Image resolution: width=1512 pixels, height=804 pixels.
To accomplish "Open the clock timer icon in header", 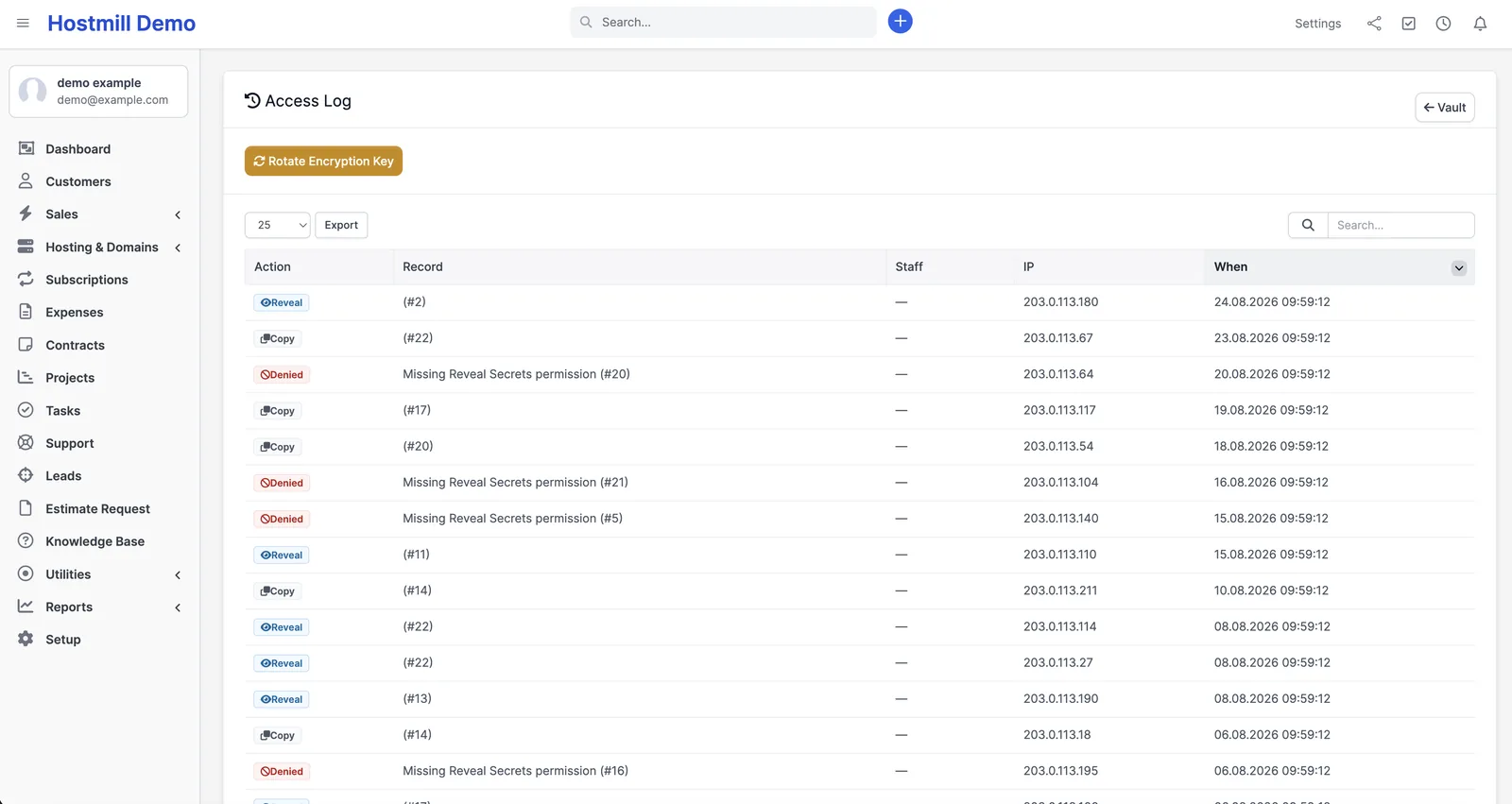I will click(1443, 24).
